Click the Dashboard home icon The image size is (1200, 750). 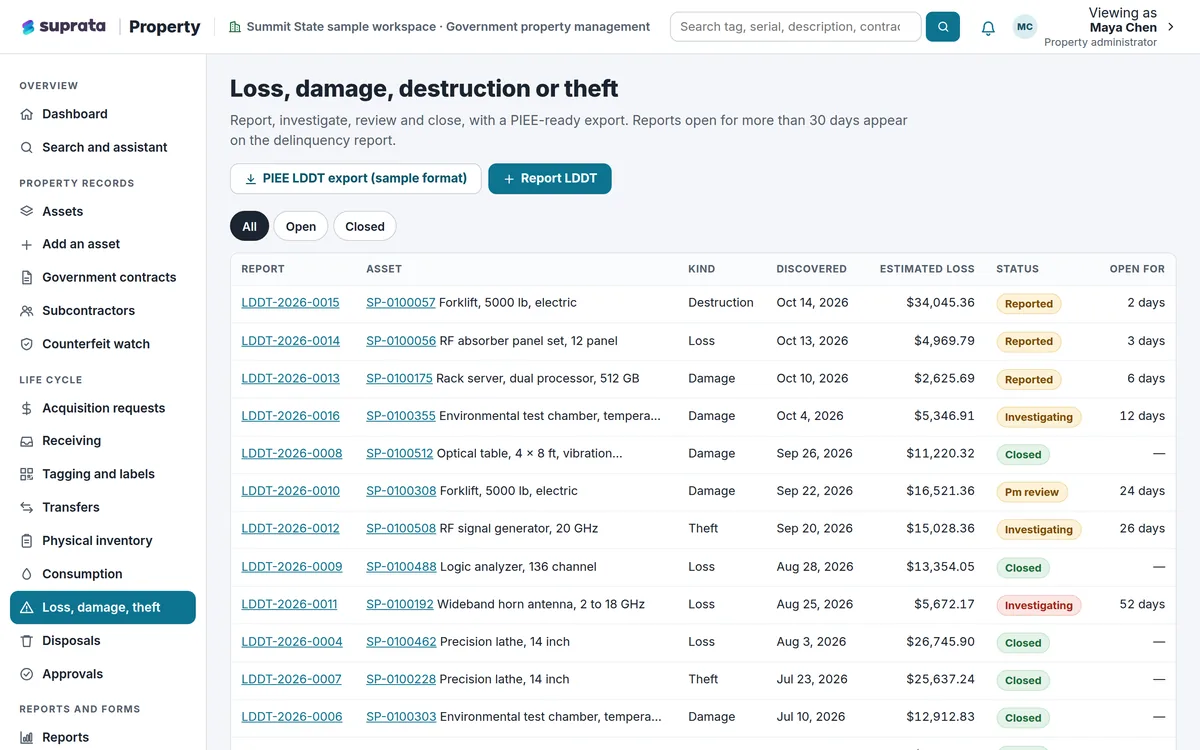27,114
